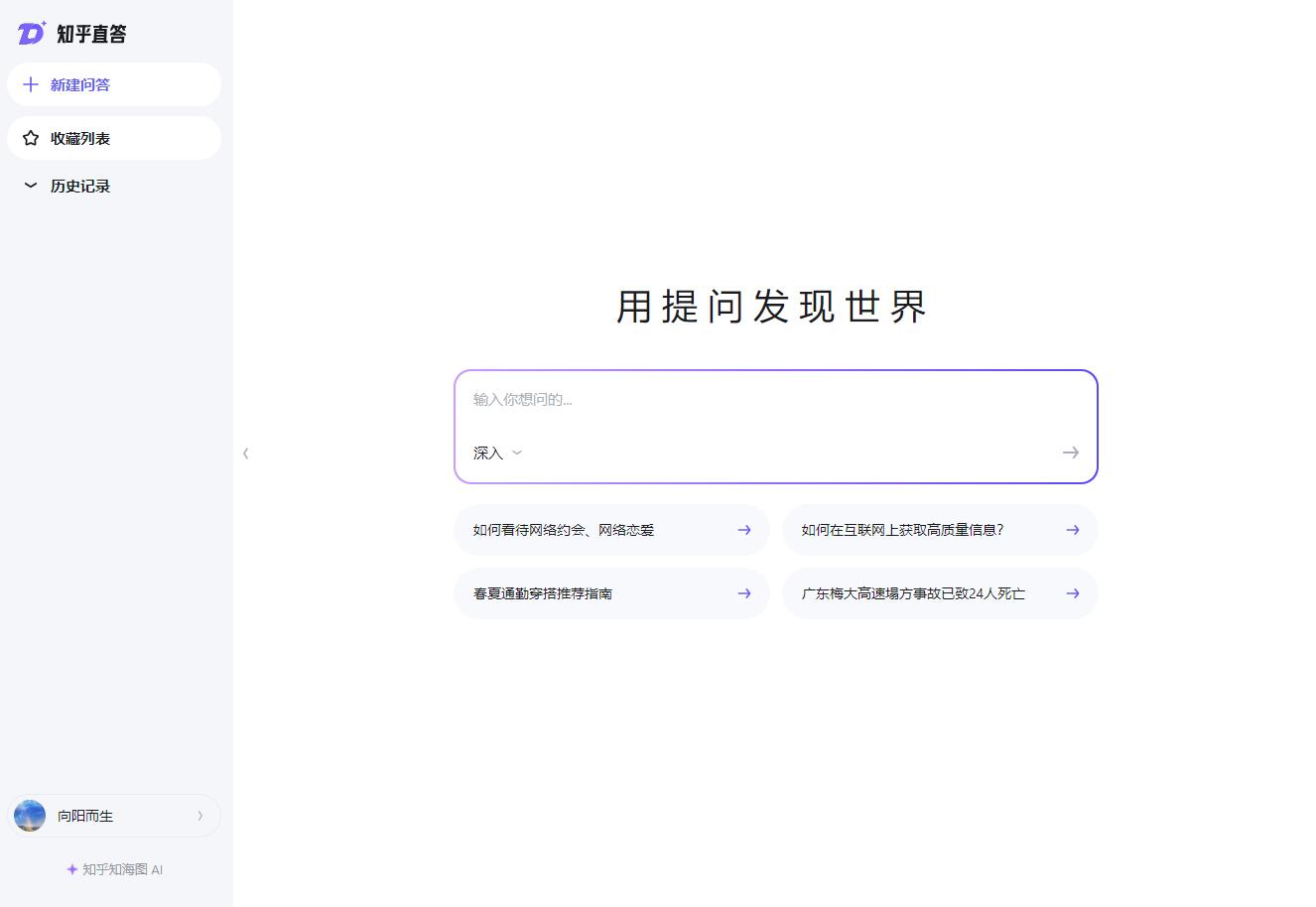This screenshot has height=907, width=1316.
Task: Click the 知乎知海图 AI label
Action: pos(114,869)
